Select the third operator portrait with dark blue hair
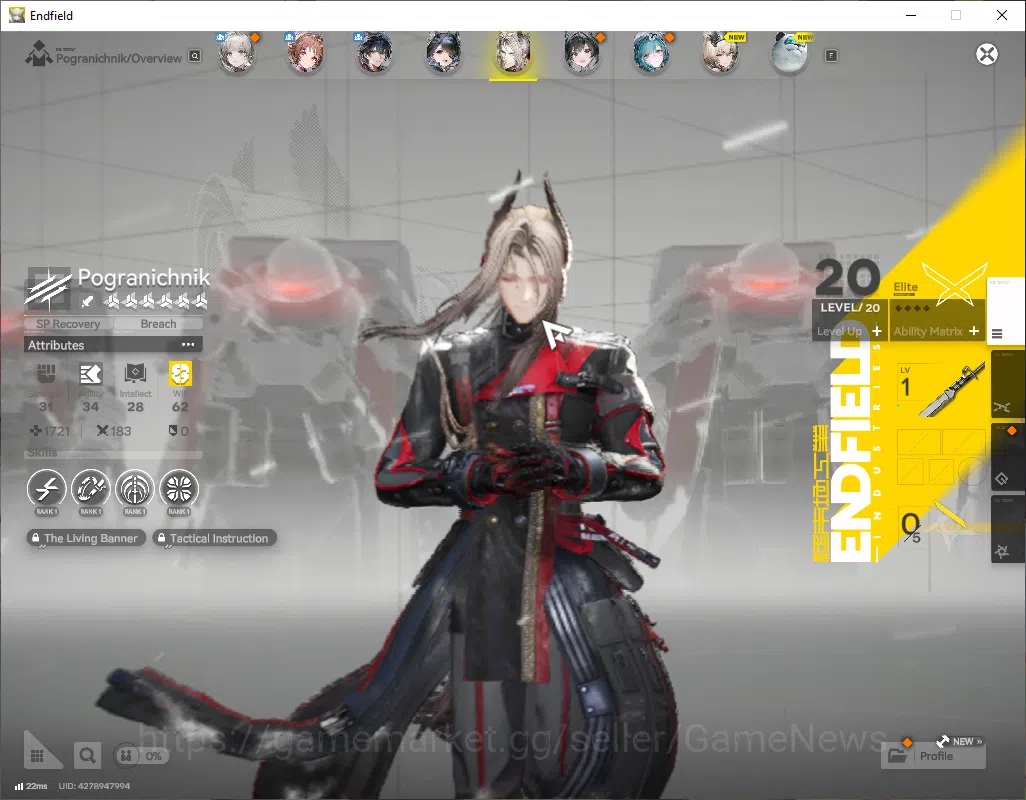 point(375,52)
